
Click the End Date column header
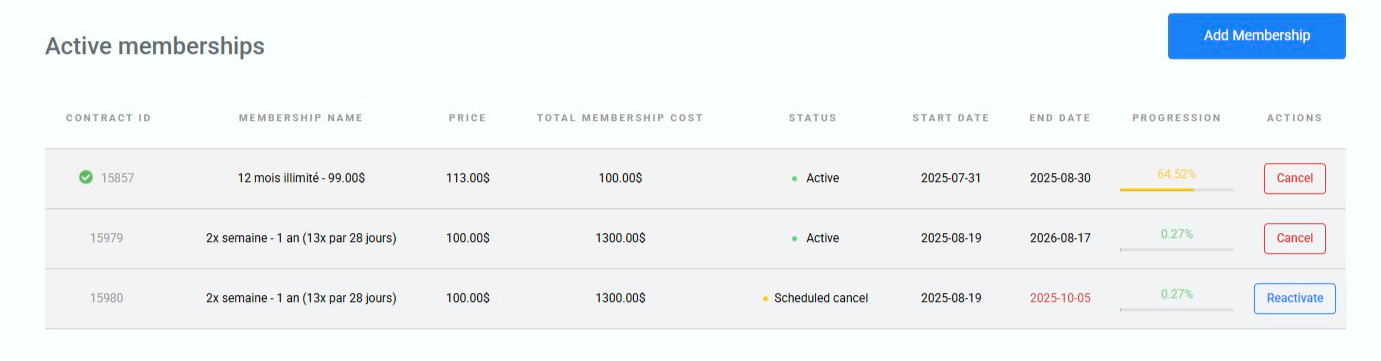click(x=1060, y=118)
